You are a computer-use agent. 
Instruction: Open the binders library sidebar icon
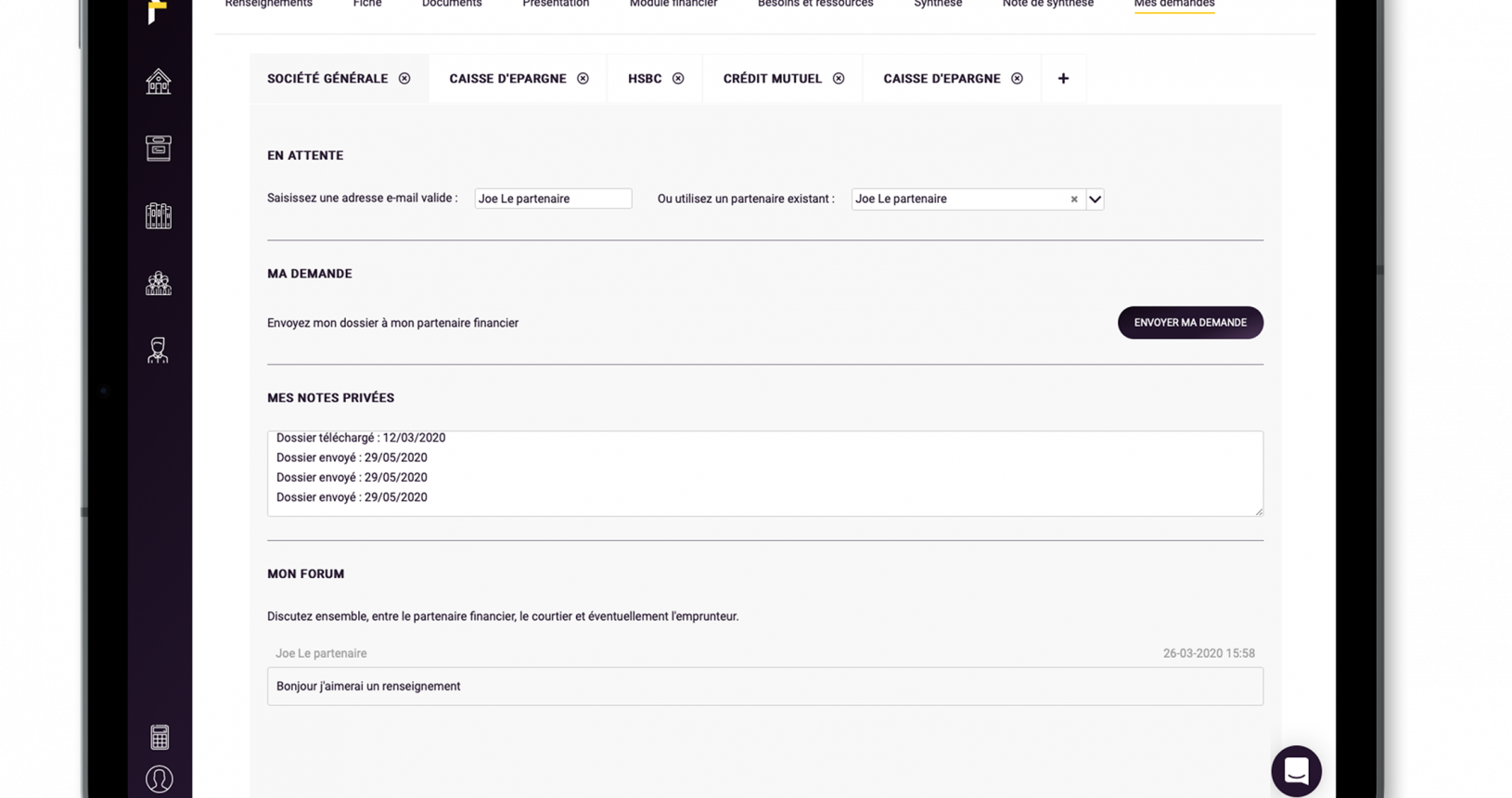159,216
